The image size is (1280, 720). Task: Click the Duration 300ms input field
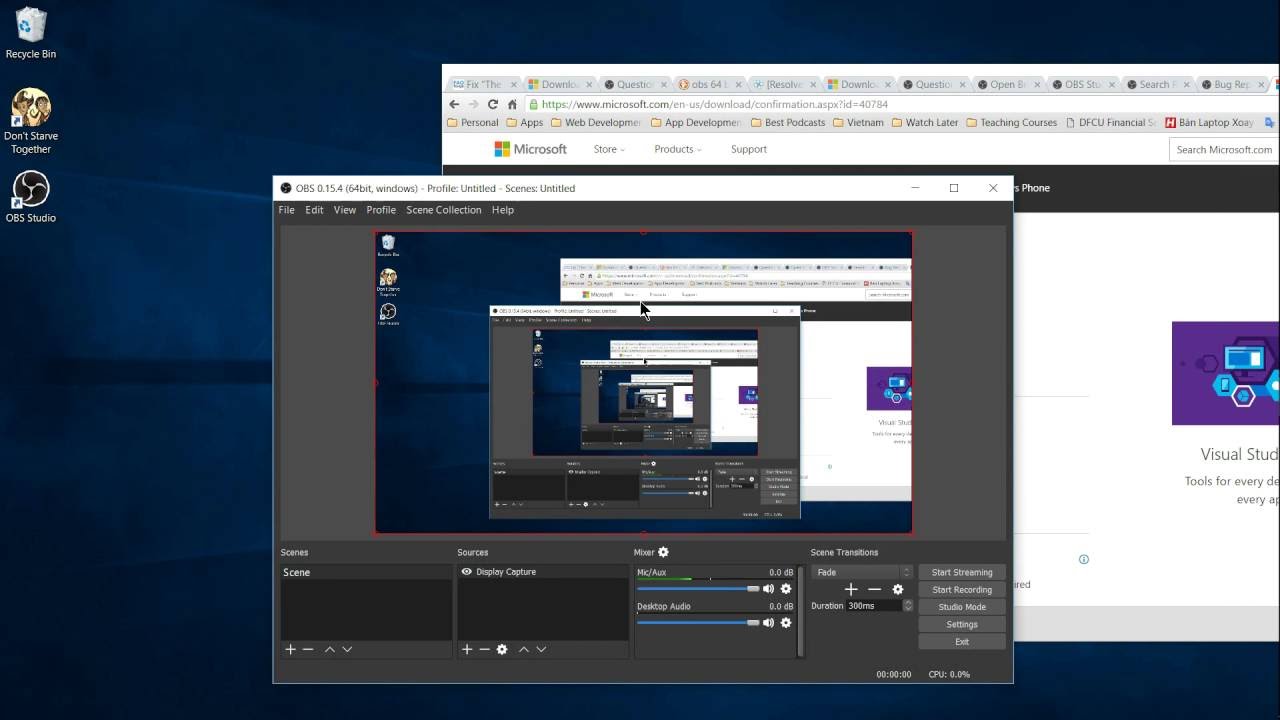(874, 606)
